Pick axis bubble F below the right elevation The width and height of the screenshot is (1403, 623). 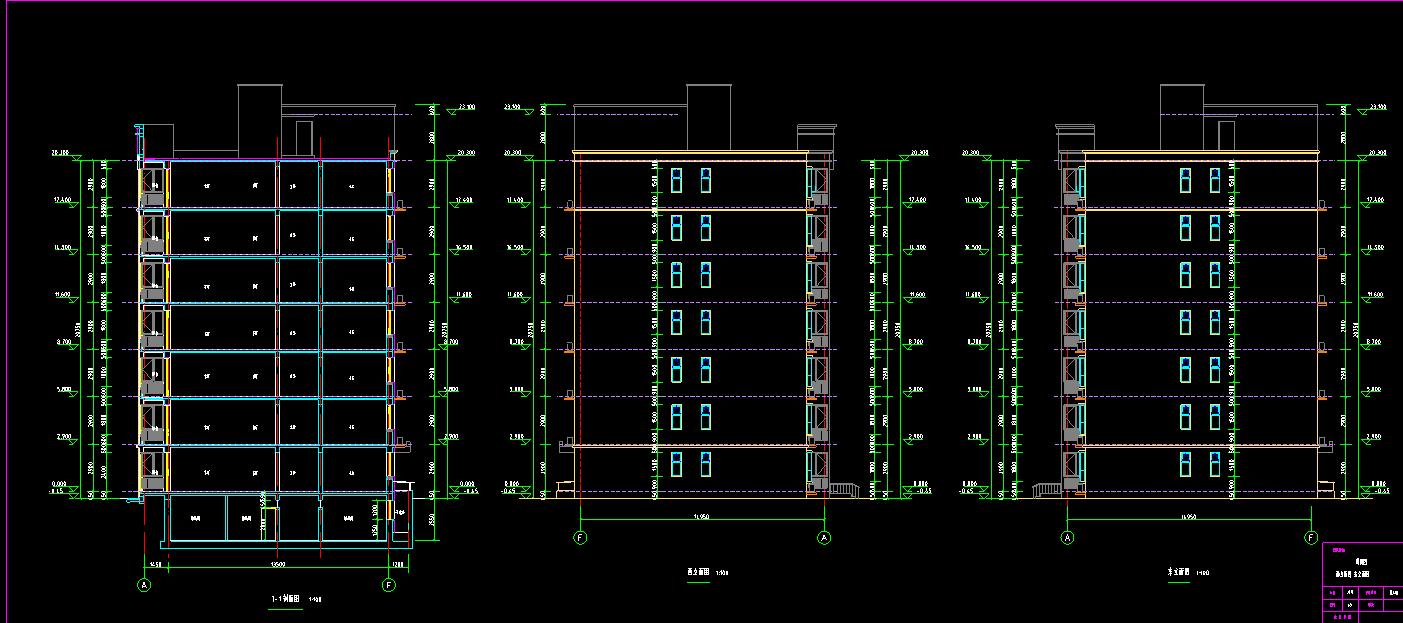(x=1311, y=538)
